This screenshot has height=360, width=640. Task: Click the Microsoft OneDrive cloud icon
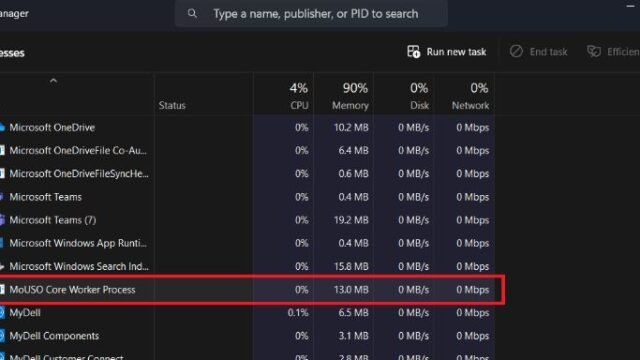(x=2, y=127)
